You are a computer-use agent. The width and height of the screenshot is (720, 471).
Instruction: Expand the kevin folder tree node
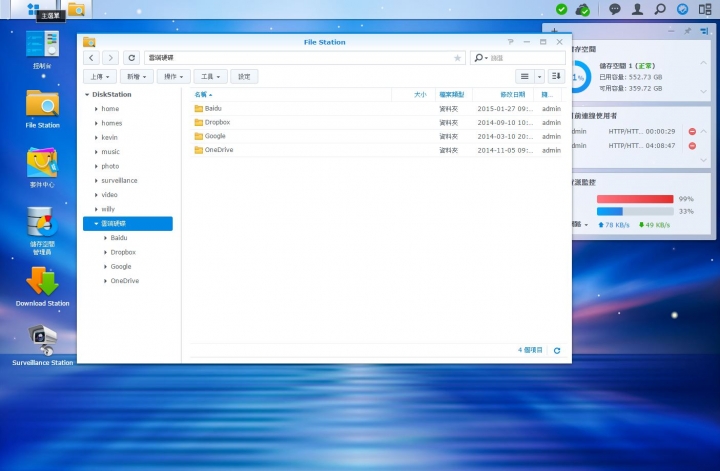click(x=96, y=137)
